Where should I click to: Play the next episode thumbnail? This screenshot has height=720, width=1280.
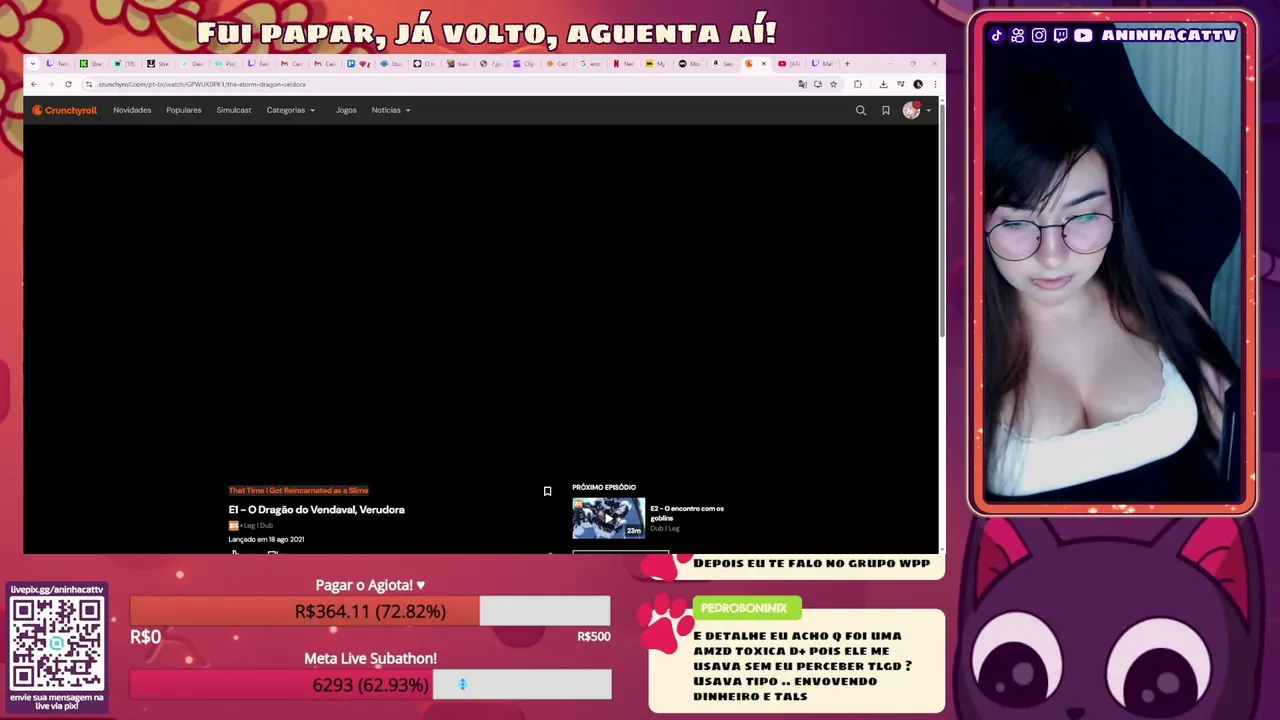pyautogui.click(x=608, y=518)
